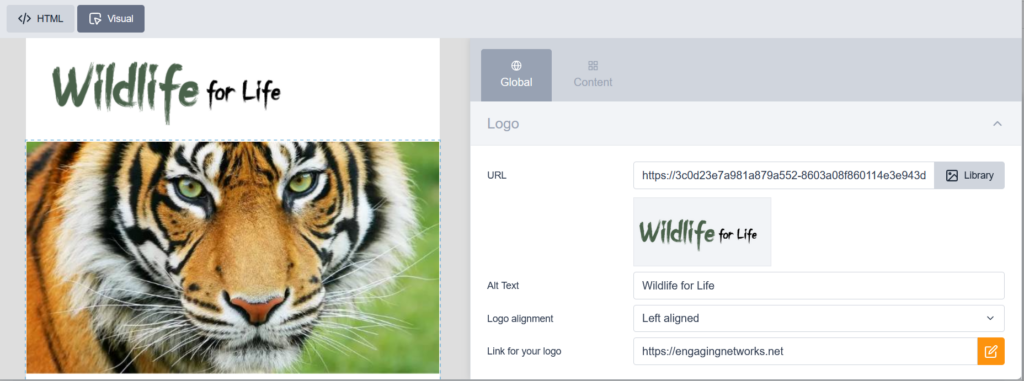Click the globe icon on Global tab
Screen dimensions: 1024x381
pyautogui.click(x=517, y=65)
